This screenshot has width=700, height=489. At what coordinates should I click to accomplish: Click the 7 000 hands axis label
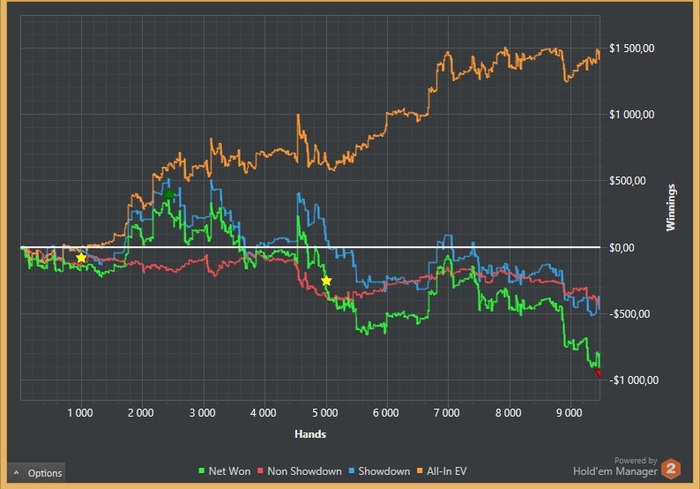coord(447,413)
